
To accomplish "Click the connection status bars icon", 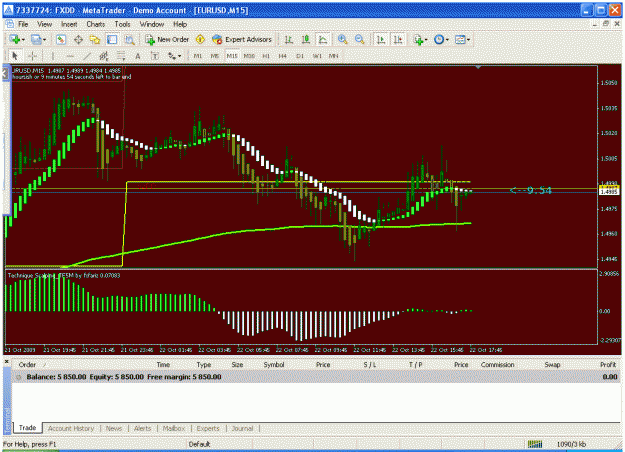I will click(535, 444).
